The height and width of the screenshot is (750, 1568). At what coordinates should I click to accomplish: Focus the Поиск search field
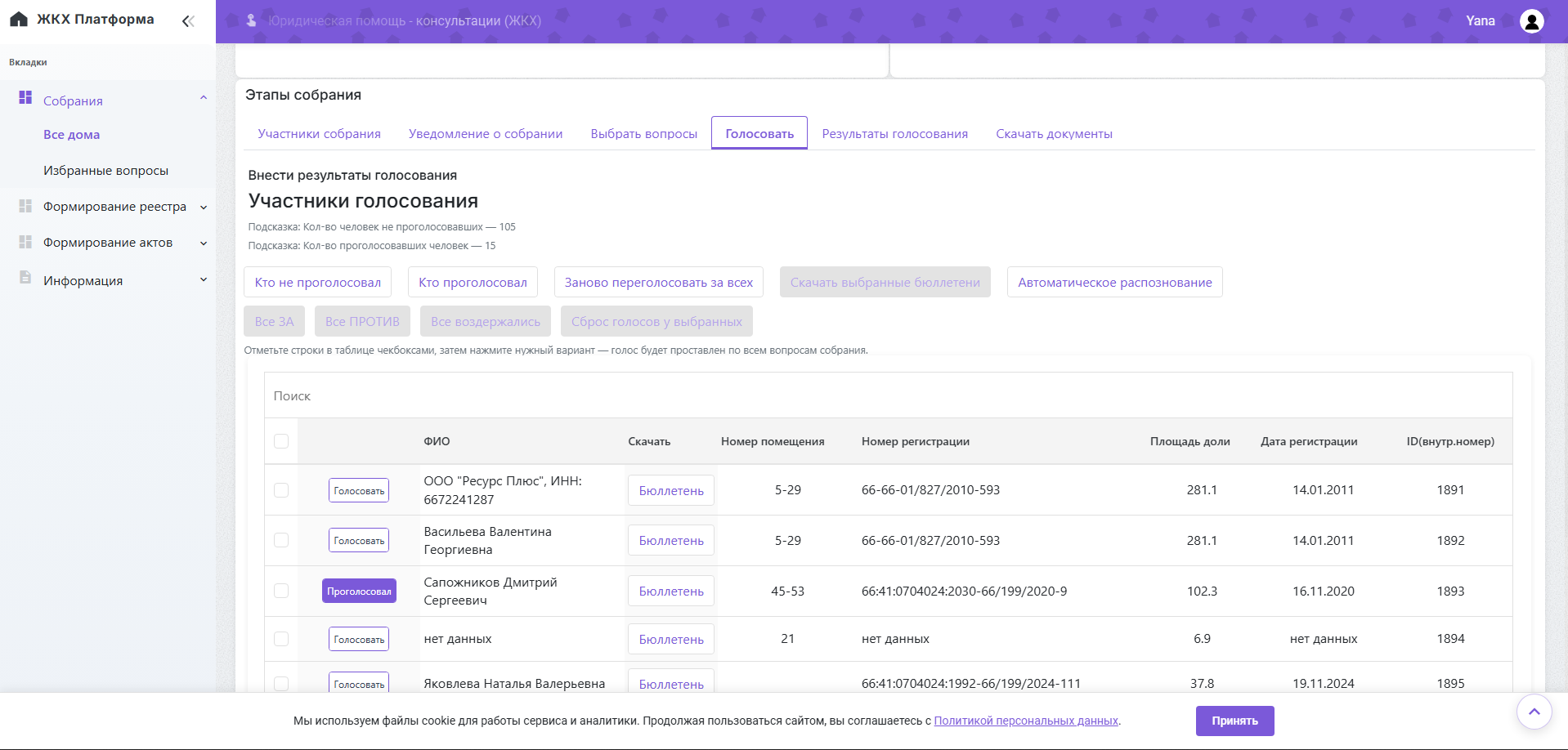click(x=889, y=395)
